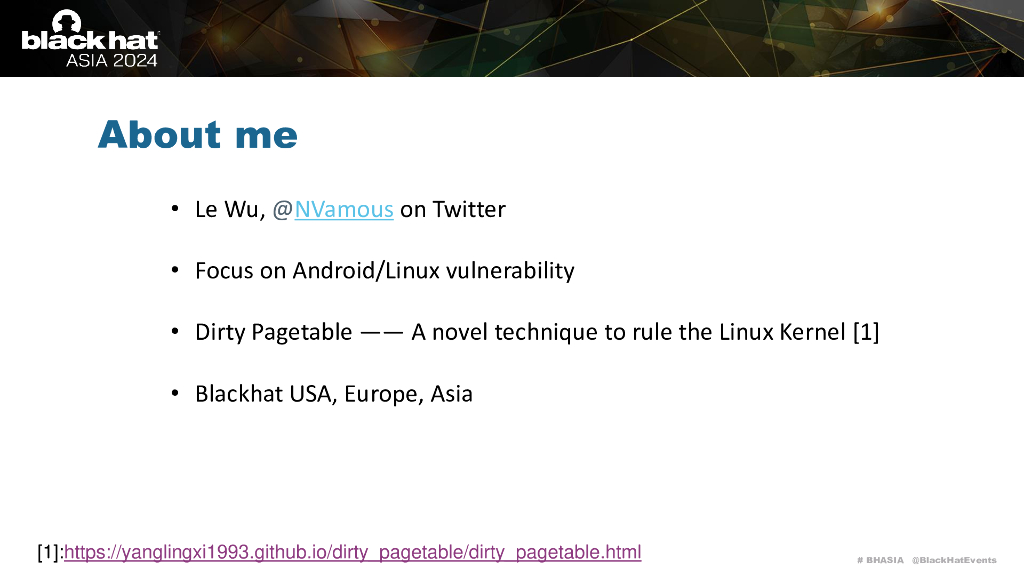The height and width of the screenshot is (576, 1024).
Task: Click the Focus on Android/Linux vulnerability line
Action: point(384,271)
